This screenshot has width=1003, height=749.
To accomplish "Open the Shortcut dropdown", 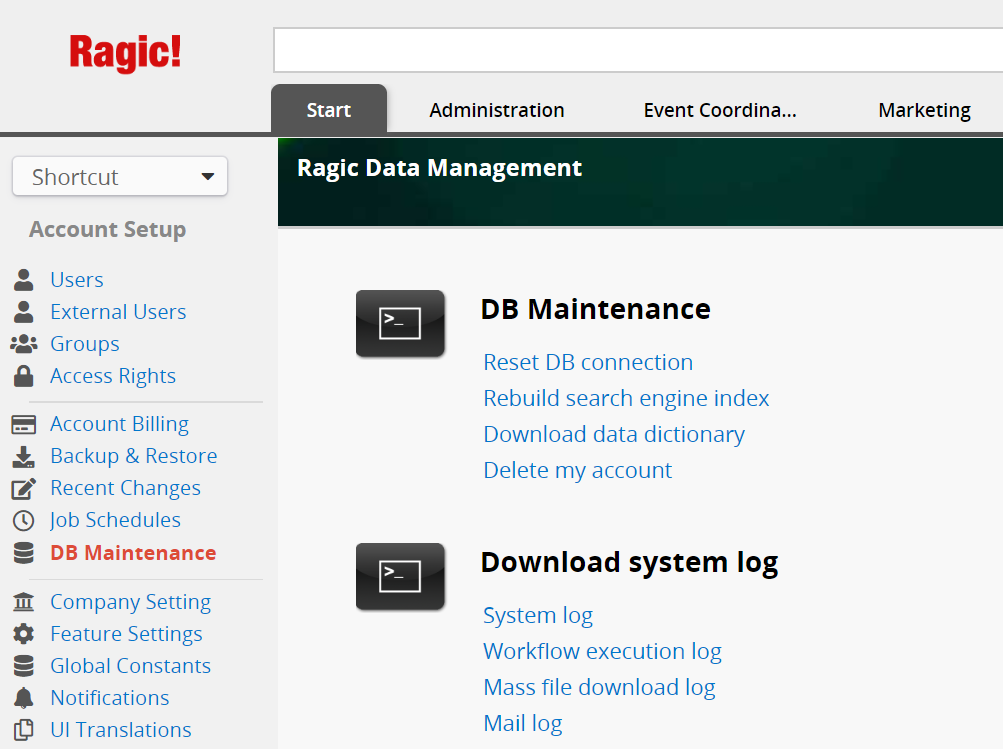I will click(x=120, y=177).
